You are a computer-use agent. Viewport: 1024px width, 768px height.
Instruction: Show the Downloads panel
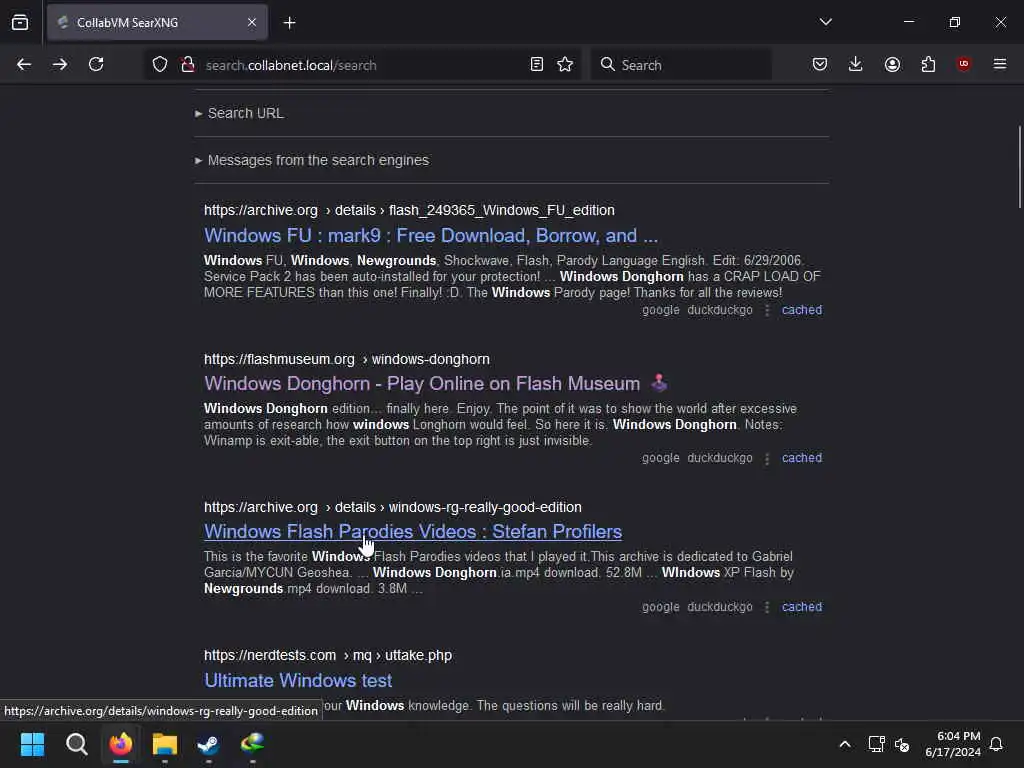(856, 64)
